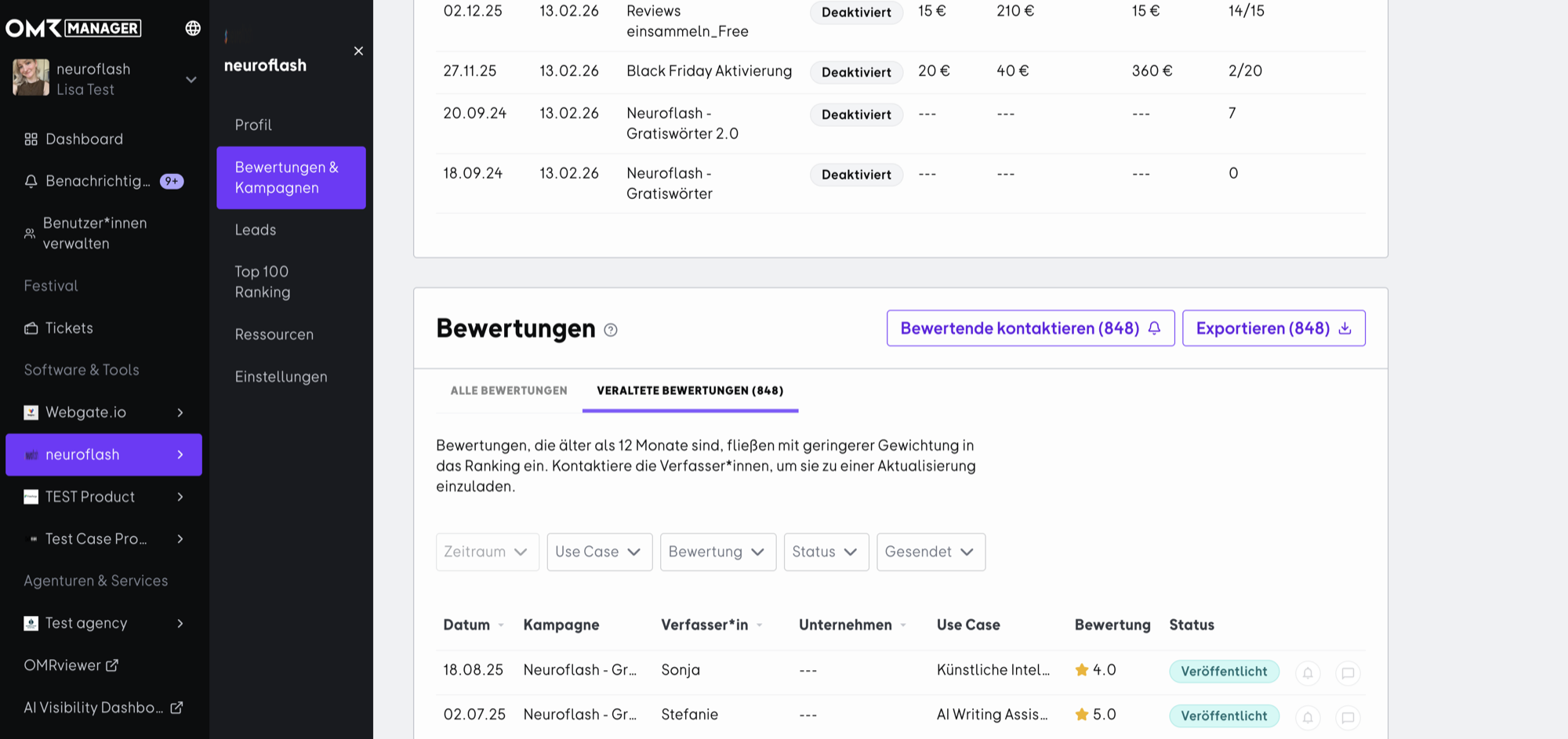The height and width of the screenshot is (739, 1568).
Task: Close the neuroflash submenu panel
Action: click(x=358, y=51)
